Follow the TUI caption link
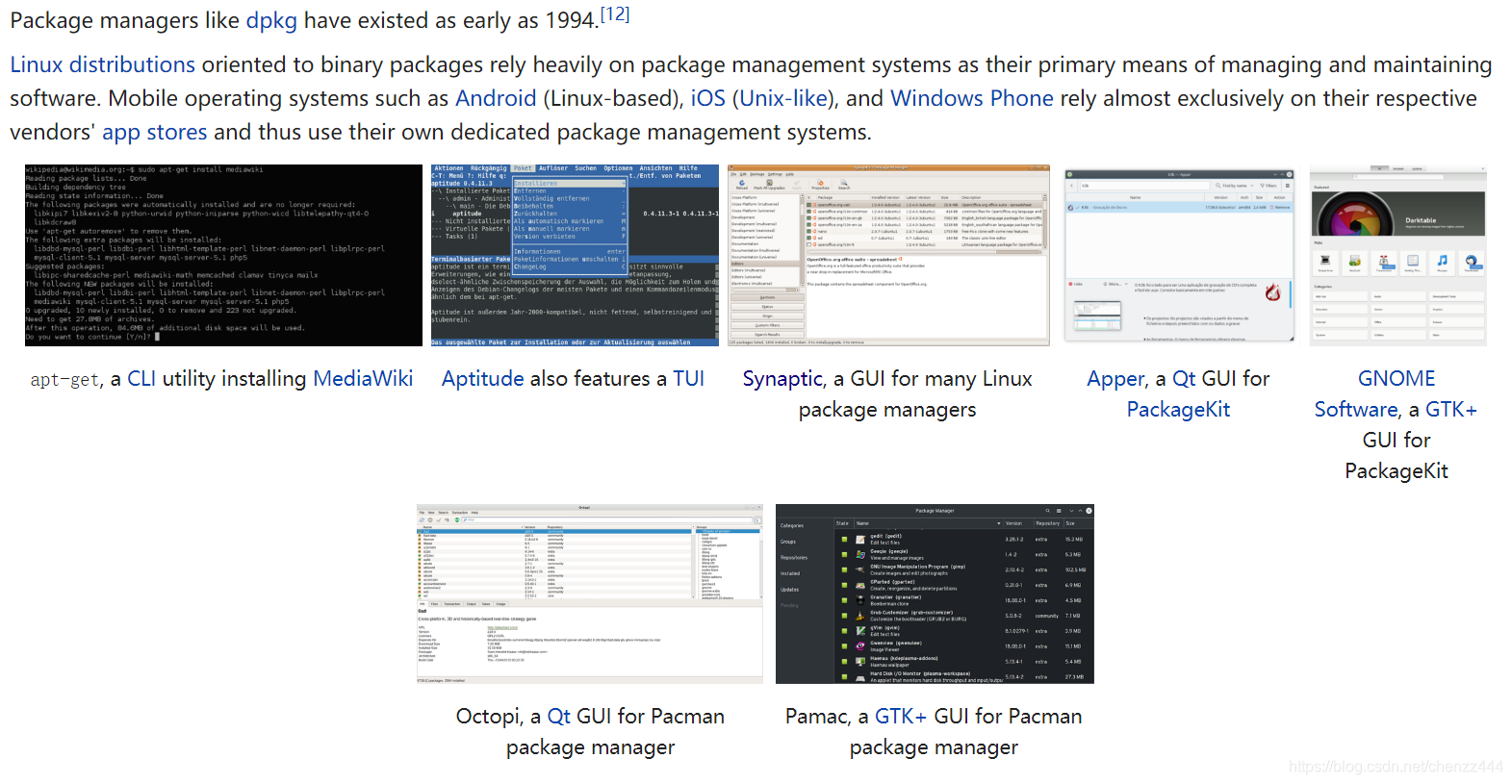The image size is (1512, 784). tap(688, 379)
